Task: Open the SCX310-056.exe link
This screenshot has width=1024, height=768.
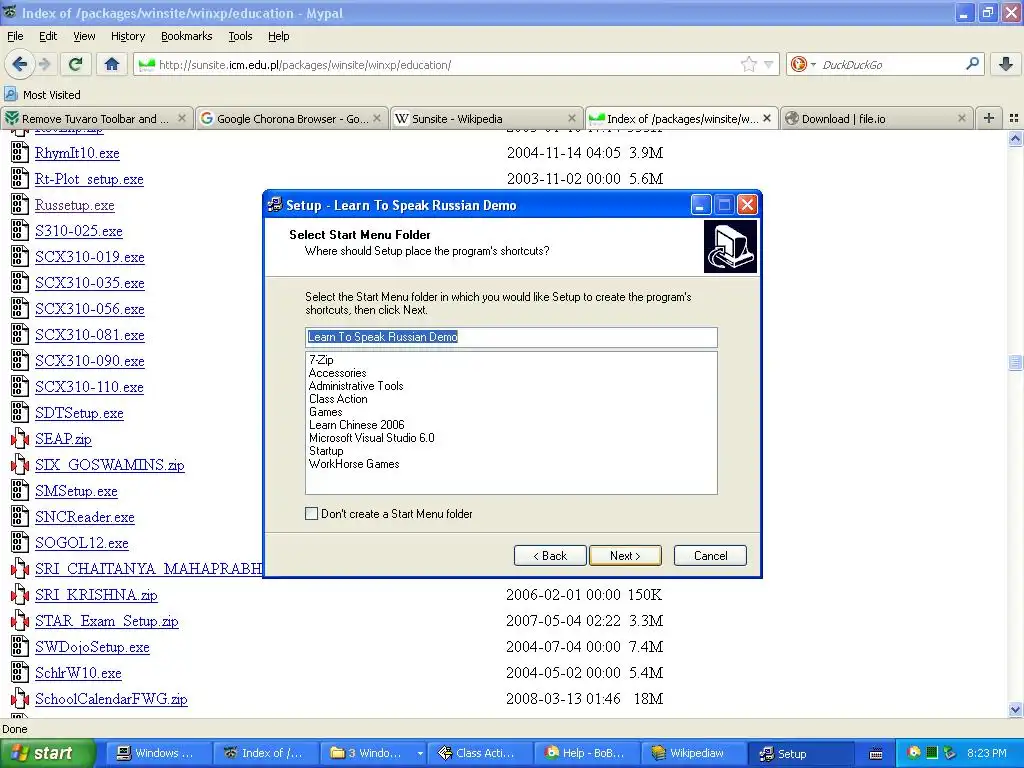Action: (89, 309)
